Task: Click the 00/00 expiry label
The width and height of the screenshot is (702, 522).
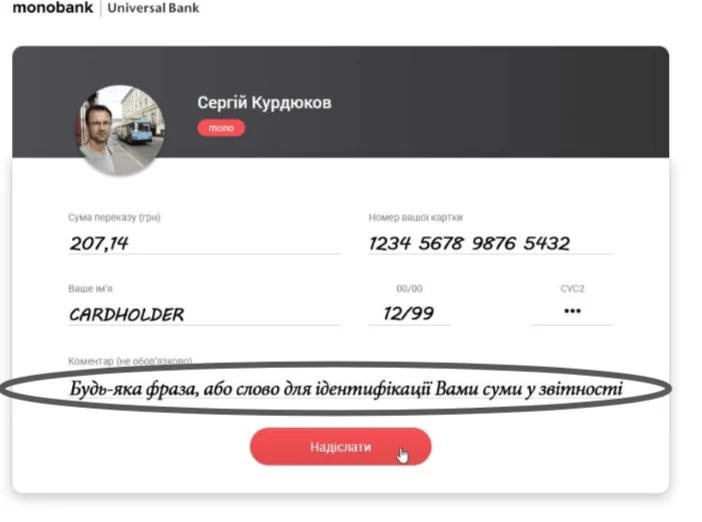Action: (409, 289)
